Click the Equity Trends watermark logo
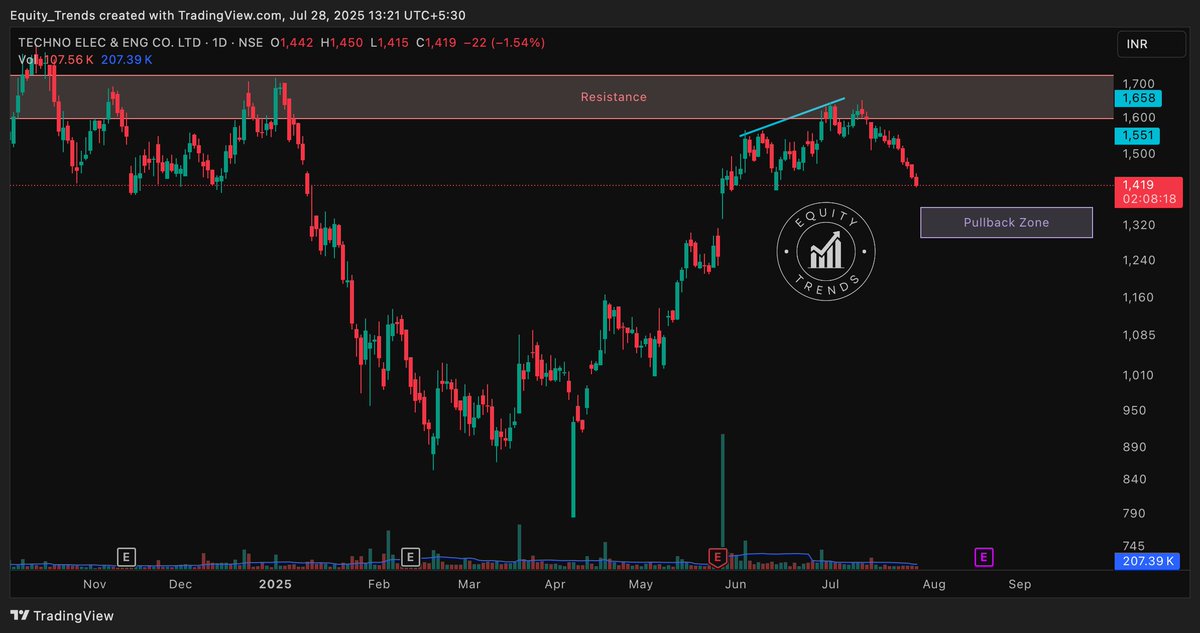Image resolution: width=1200 pixels, height=633 pixels. (x=826, y=252)
